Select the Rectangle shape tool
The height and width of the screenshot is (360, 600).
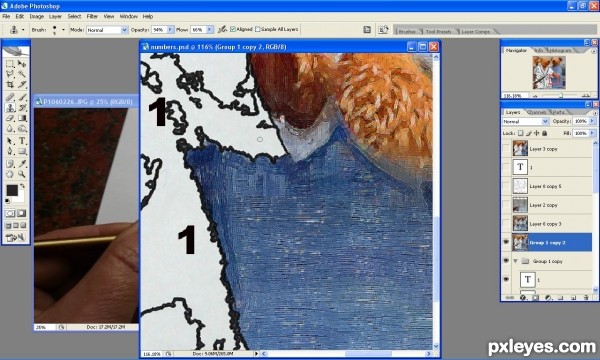(x=22, y=151)
